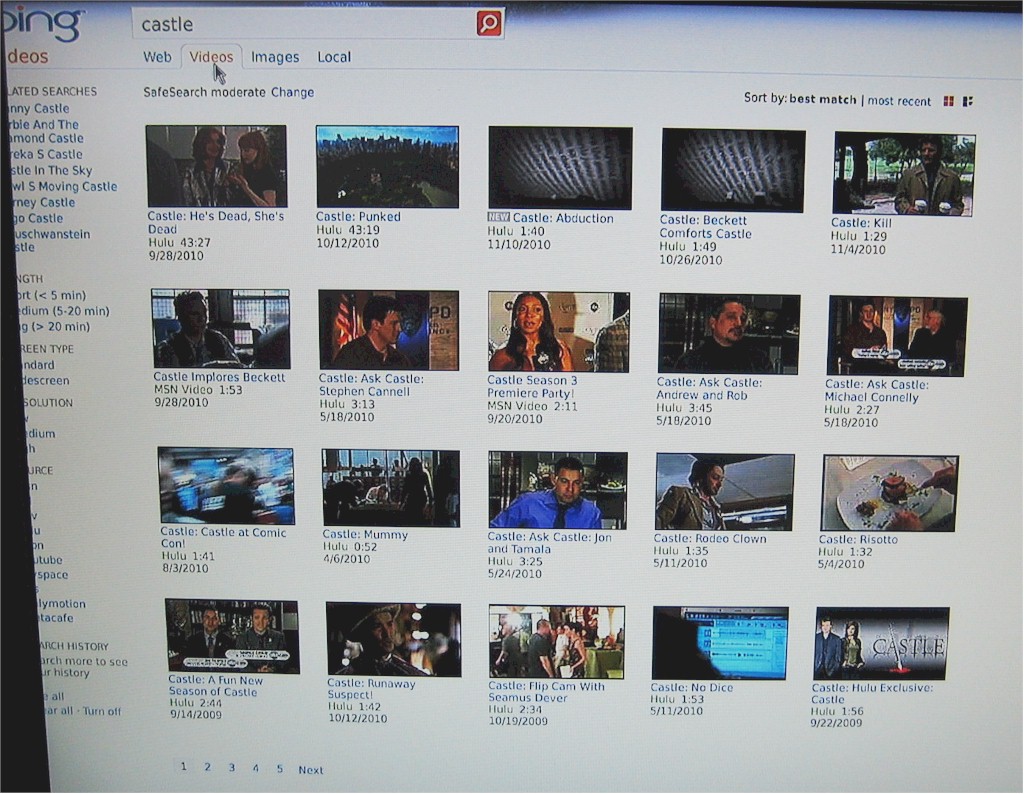The image size is (1024, 794).
Task: Play the 'Castle: Risotto' video thumbnail
Action: [x=890, y=494]
